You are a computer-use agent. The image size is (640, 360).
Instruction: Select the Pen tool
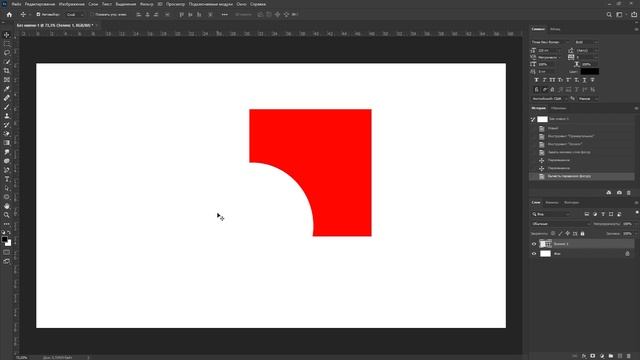[x=7, y=170]
